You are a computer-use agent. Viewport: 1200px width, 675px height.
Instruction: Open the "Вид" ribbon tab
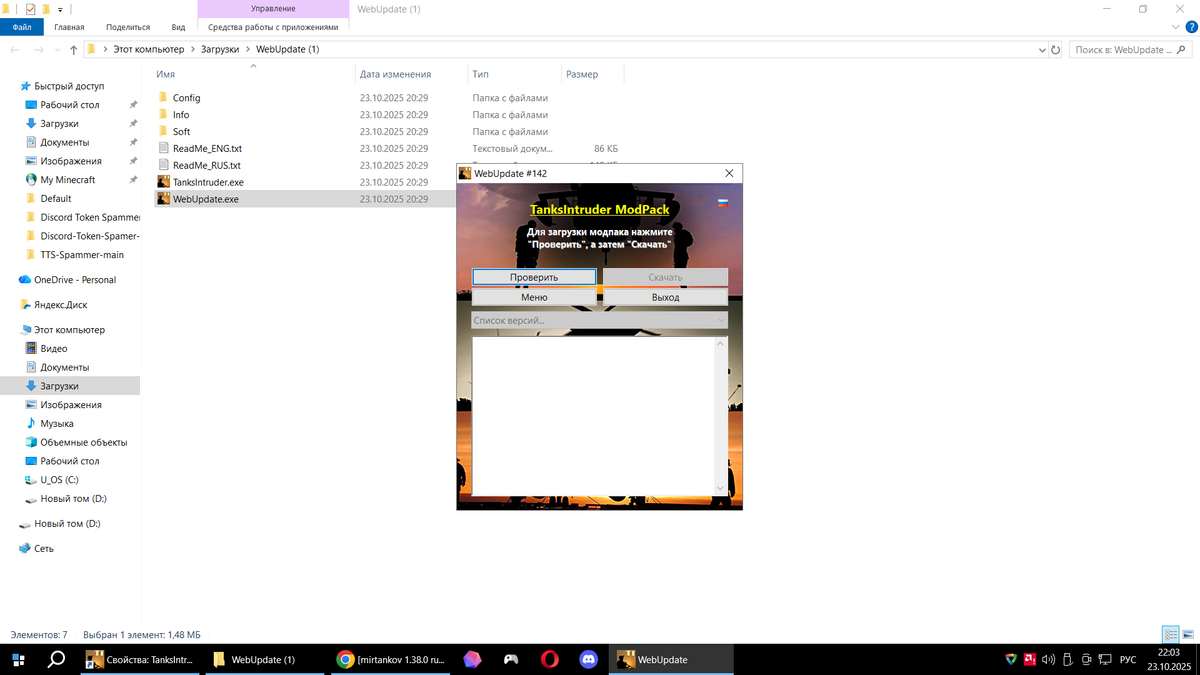[178, 27]
